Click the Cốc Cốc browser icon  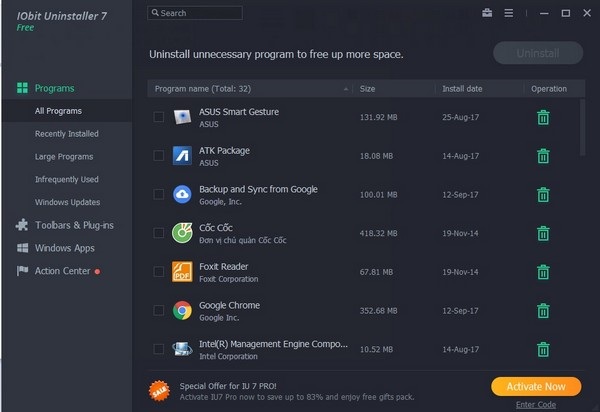(182, 233)
